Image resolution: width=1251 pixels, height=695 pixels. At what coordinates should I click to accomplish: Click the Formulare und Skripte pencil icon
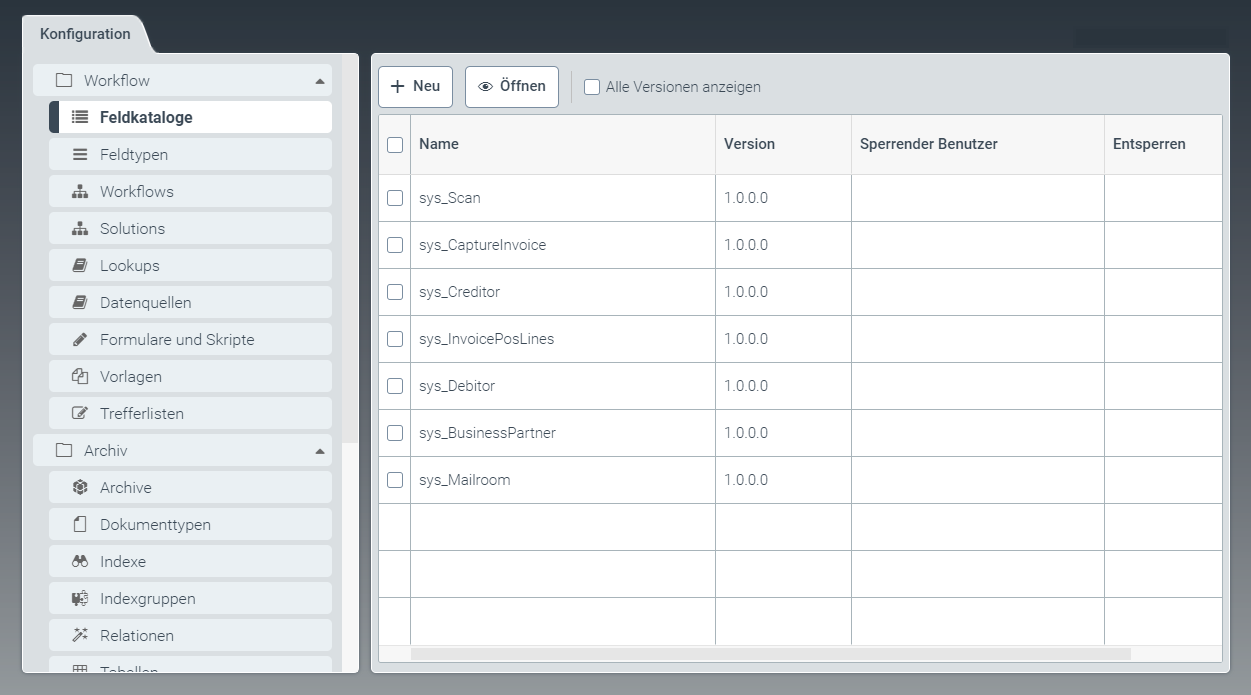(80, 340)
